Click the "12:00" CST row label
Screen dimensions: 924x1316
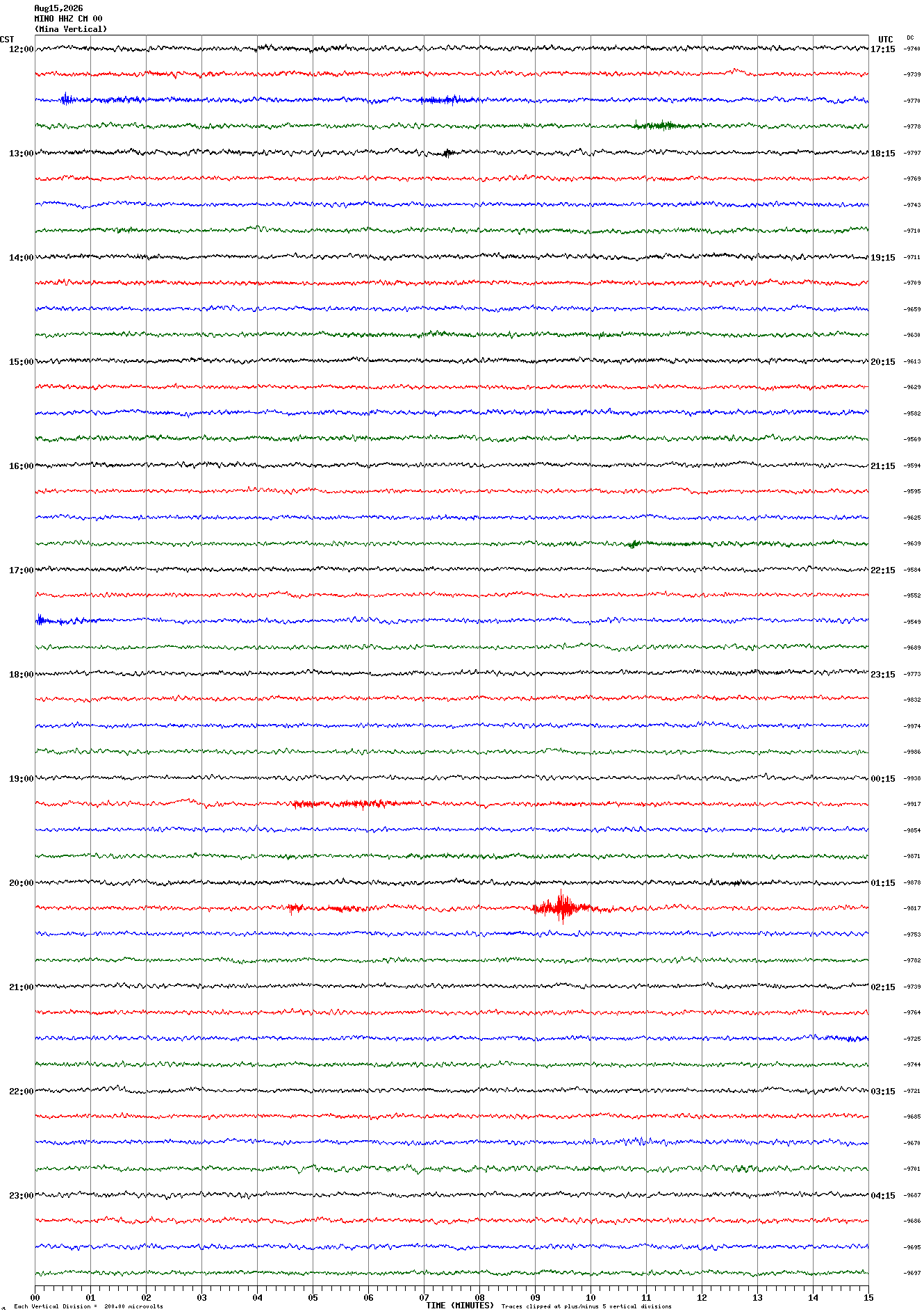tap(21, 49)
